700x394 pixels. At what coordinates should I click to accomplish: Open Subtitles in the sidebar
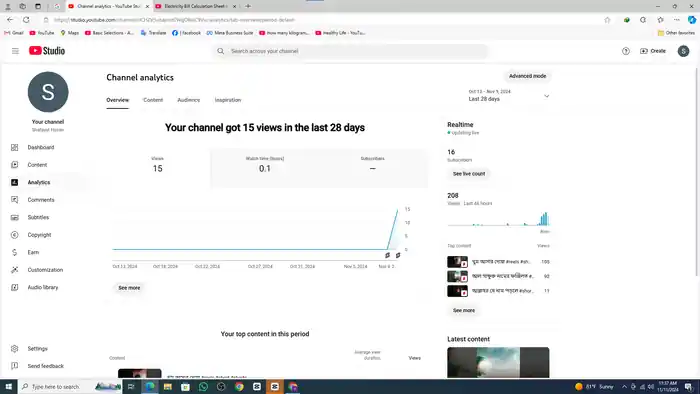point(38,217)
